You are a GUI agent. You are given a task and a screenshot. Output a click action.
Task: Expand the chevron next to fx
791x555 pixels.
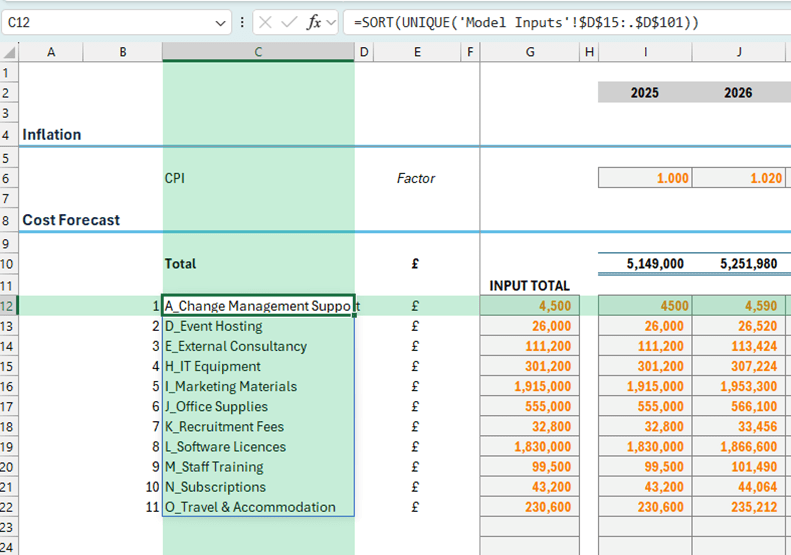point(331,22)
